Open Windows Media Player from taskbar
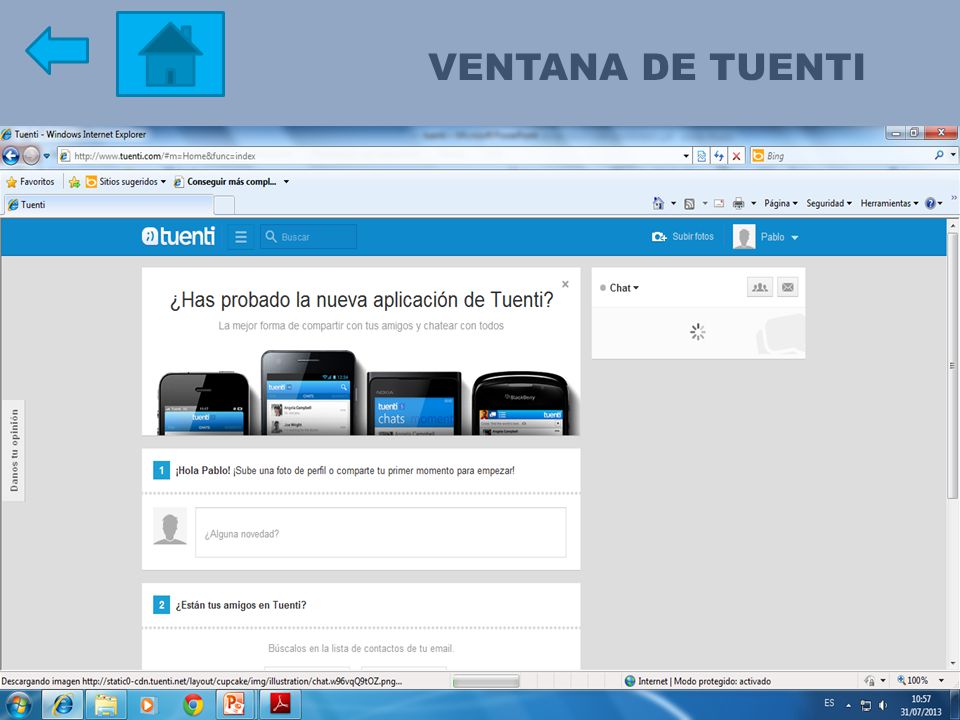This screenshot has height=720, width=960. point(148,705)
